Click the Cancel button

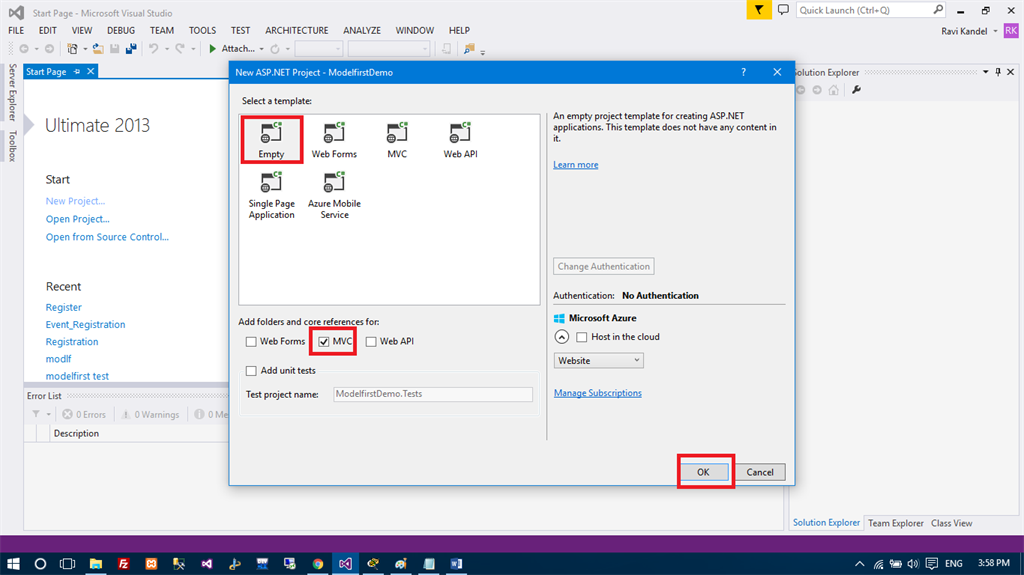point(760,472)
